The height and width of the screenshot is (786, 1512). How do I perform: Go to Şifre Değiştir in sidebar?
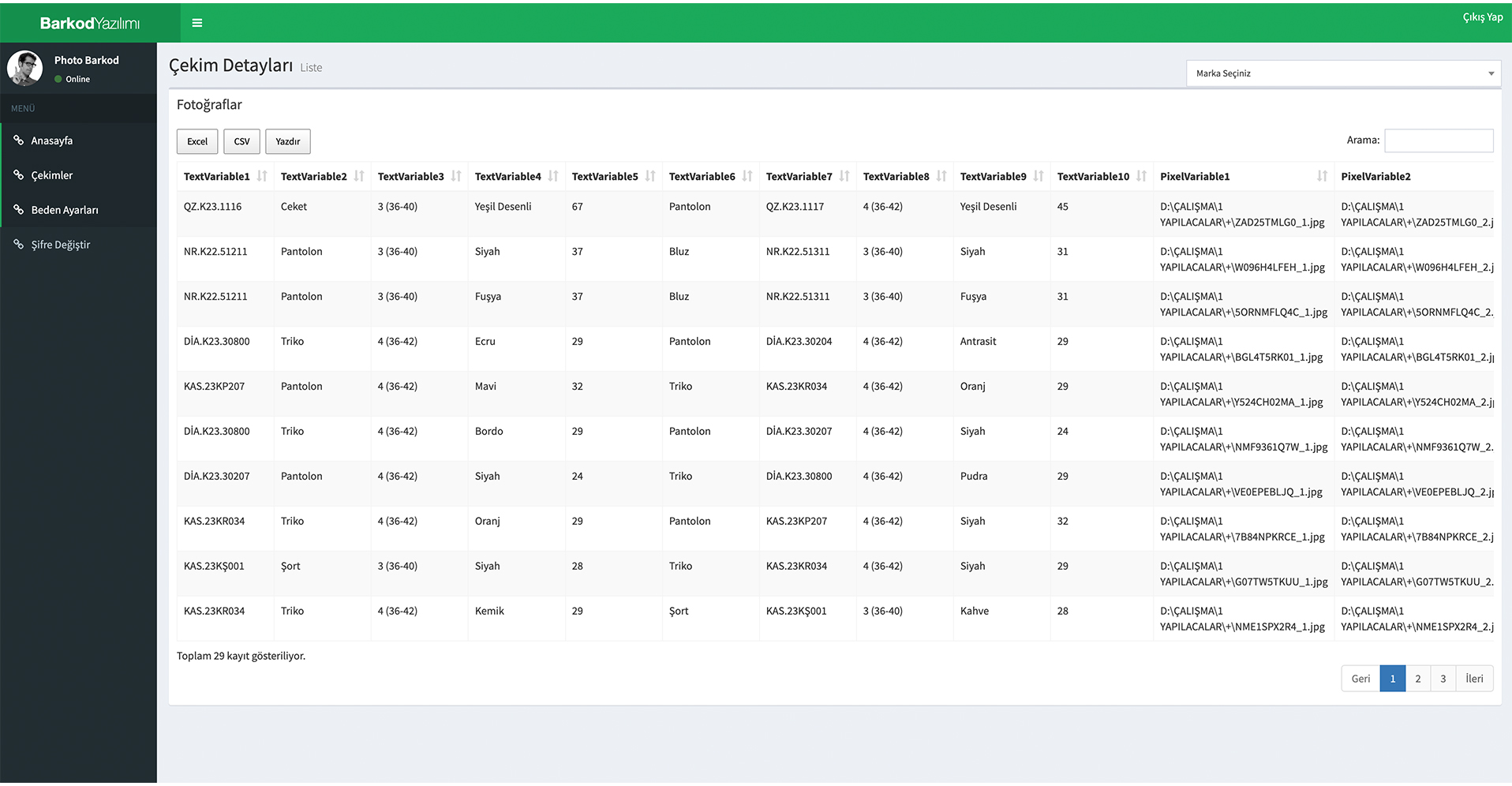(61, 245)
